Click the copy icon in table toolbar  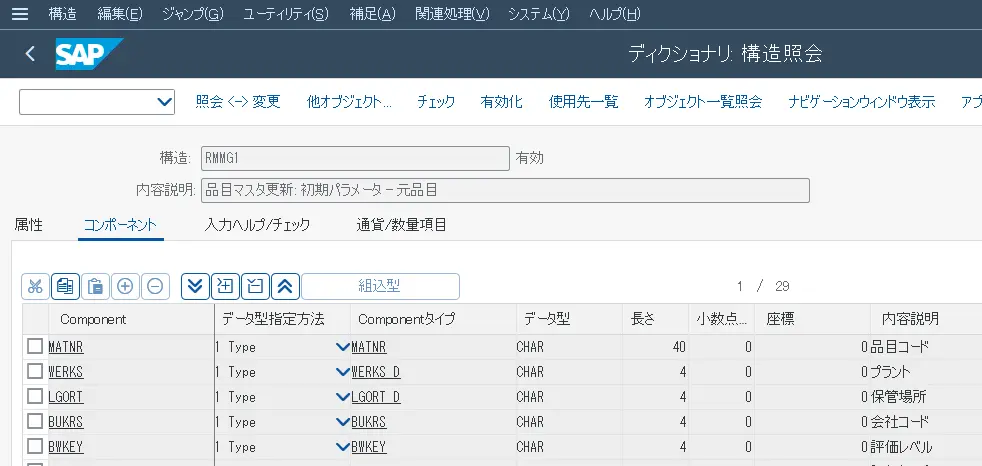coord(65,286)
